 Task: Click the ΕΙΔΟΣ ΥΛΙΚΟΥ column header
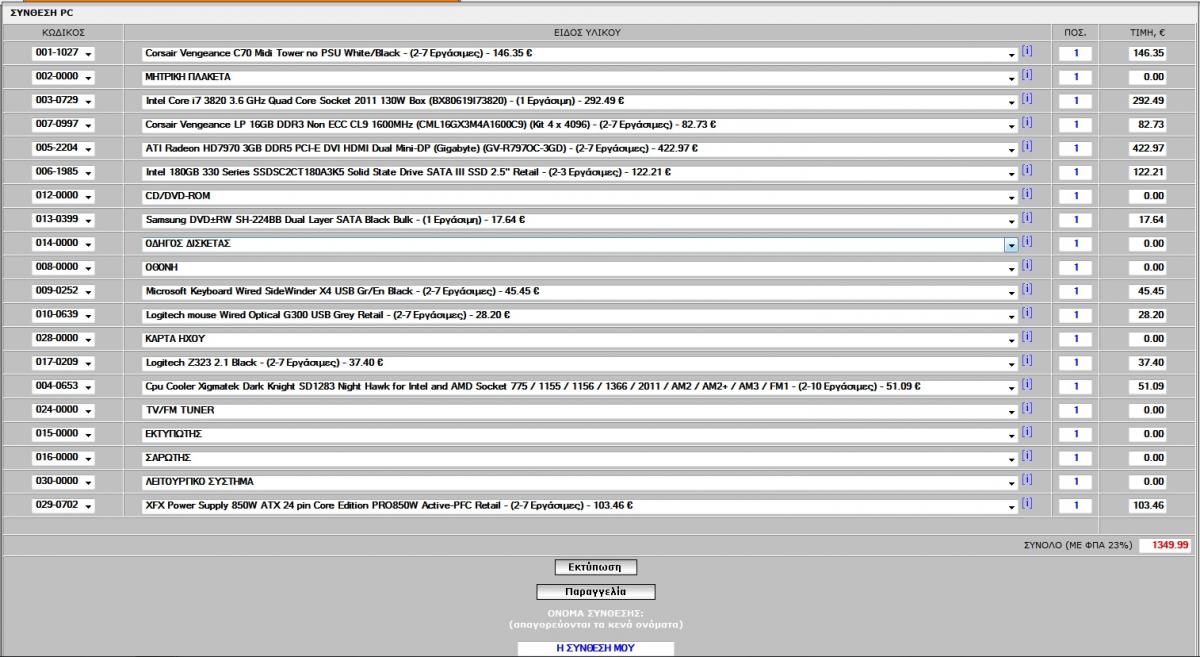coord(588,33)
